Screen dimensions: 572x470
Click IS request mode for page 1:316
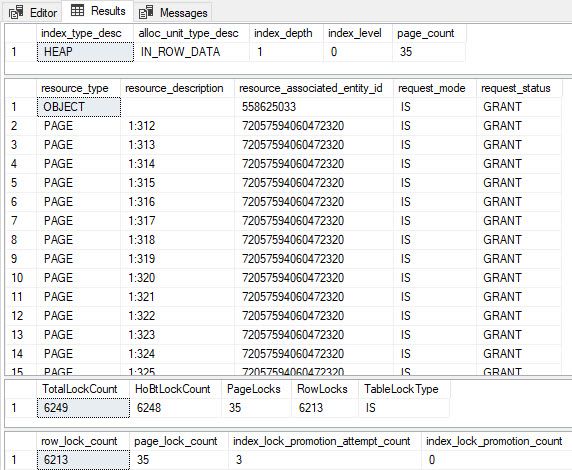(435, 202)
